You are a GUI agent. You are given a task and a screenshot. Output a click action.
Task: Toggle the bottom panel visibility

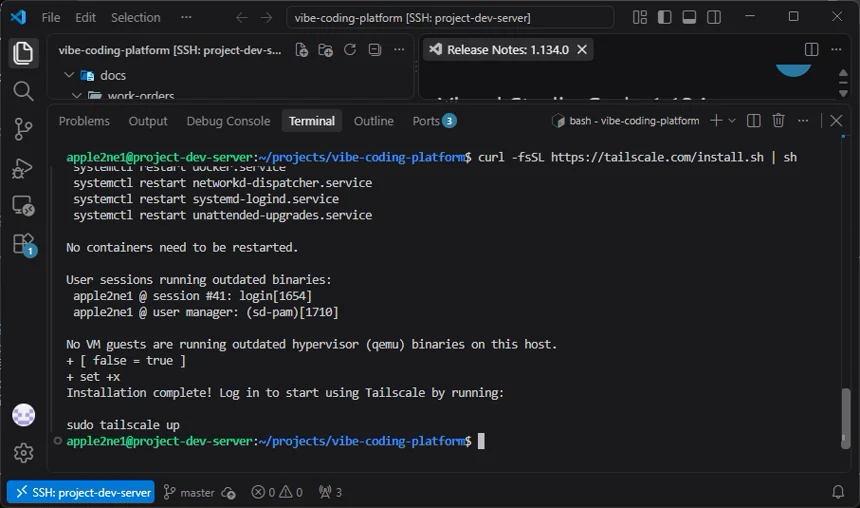click(689, 18)
